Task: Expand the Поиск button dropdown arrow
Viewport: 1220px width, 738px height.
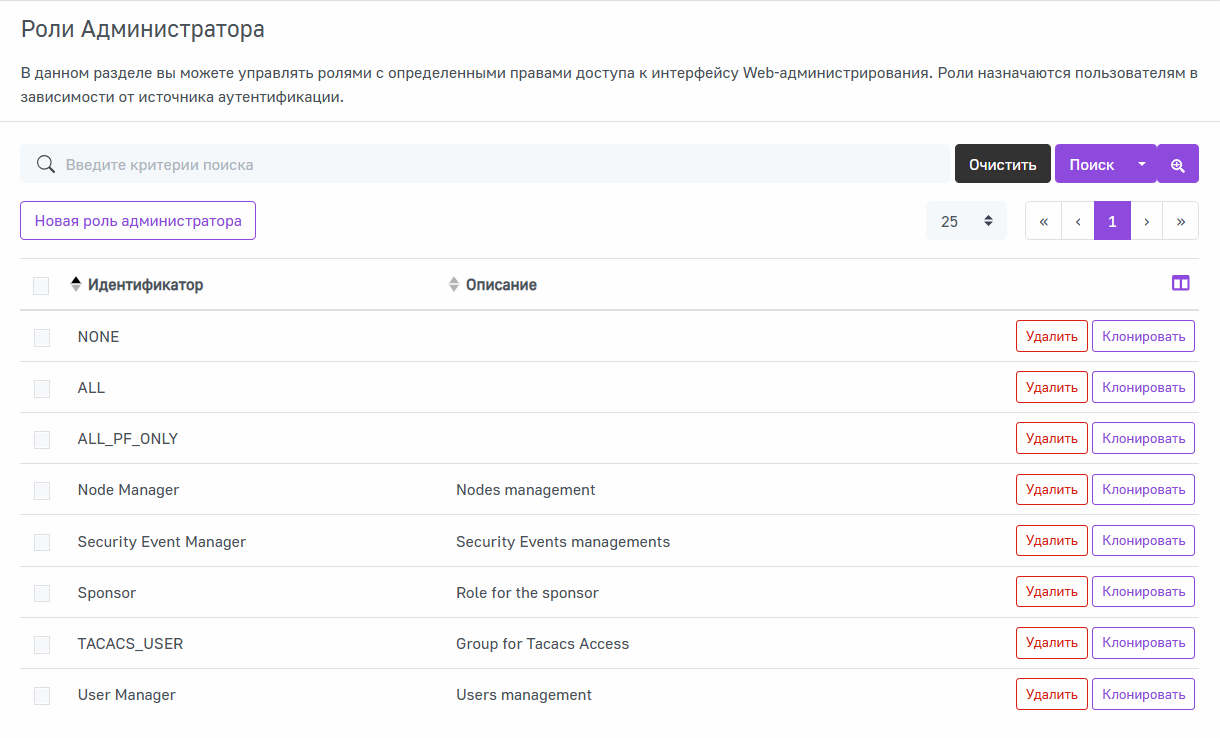Action: [1142, 164]
